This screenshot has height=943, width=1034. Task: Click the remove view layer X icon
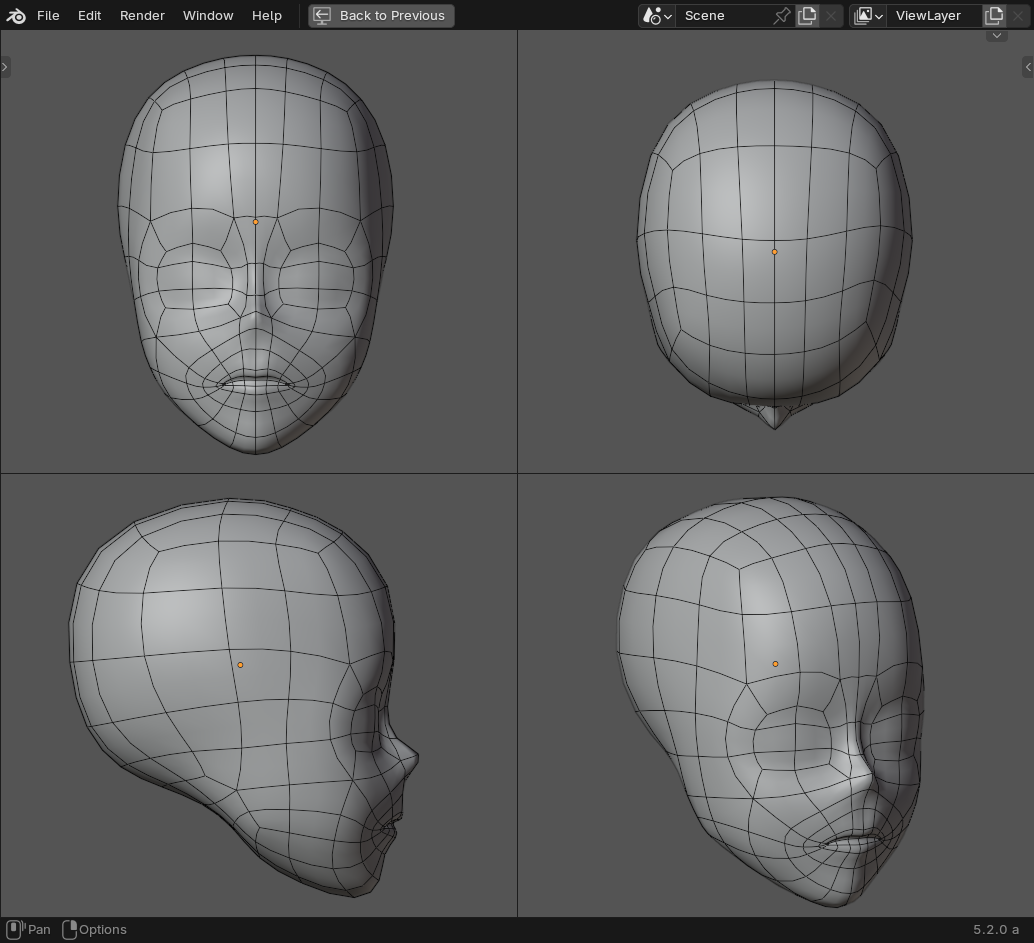click(1019, 16)
